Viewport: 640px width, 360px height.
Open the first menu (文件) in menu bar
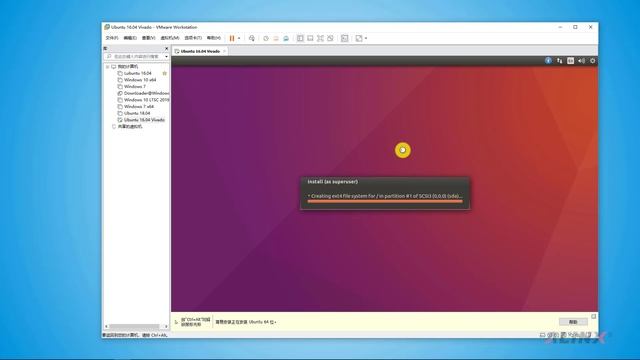pyautogui.click(x=112, y=38)
